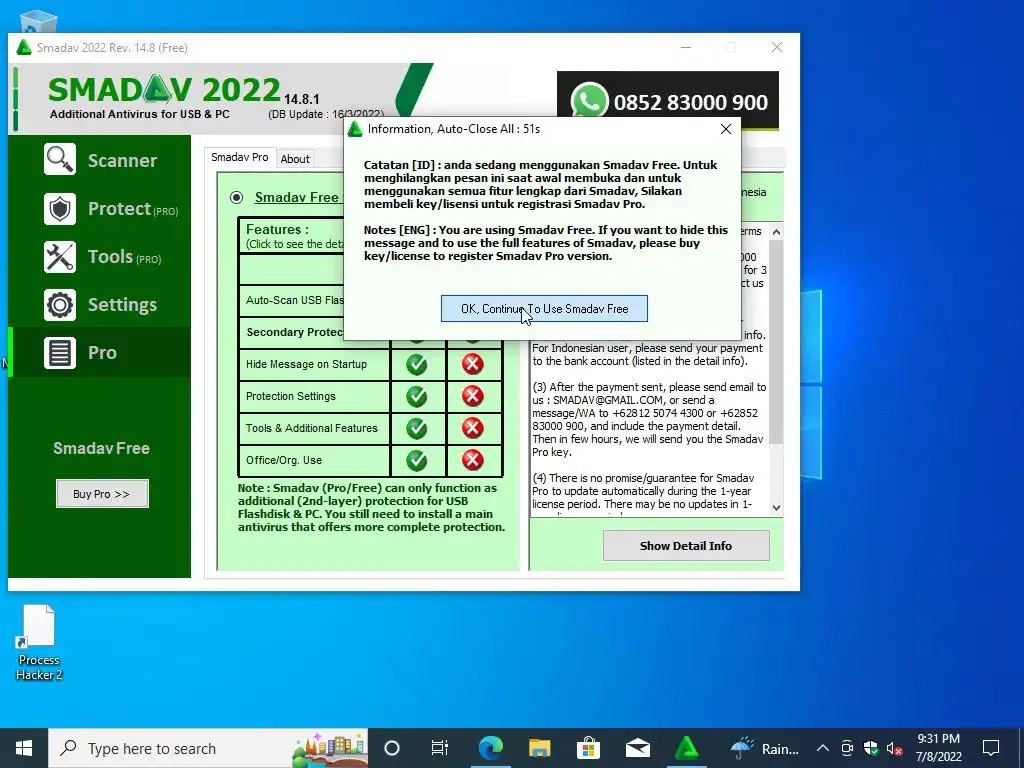Image resolution: width=1024 pixels, height=768 pixels.
Task: Click the Smadav Free sidebar label
Action: [x=101, y=448]
